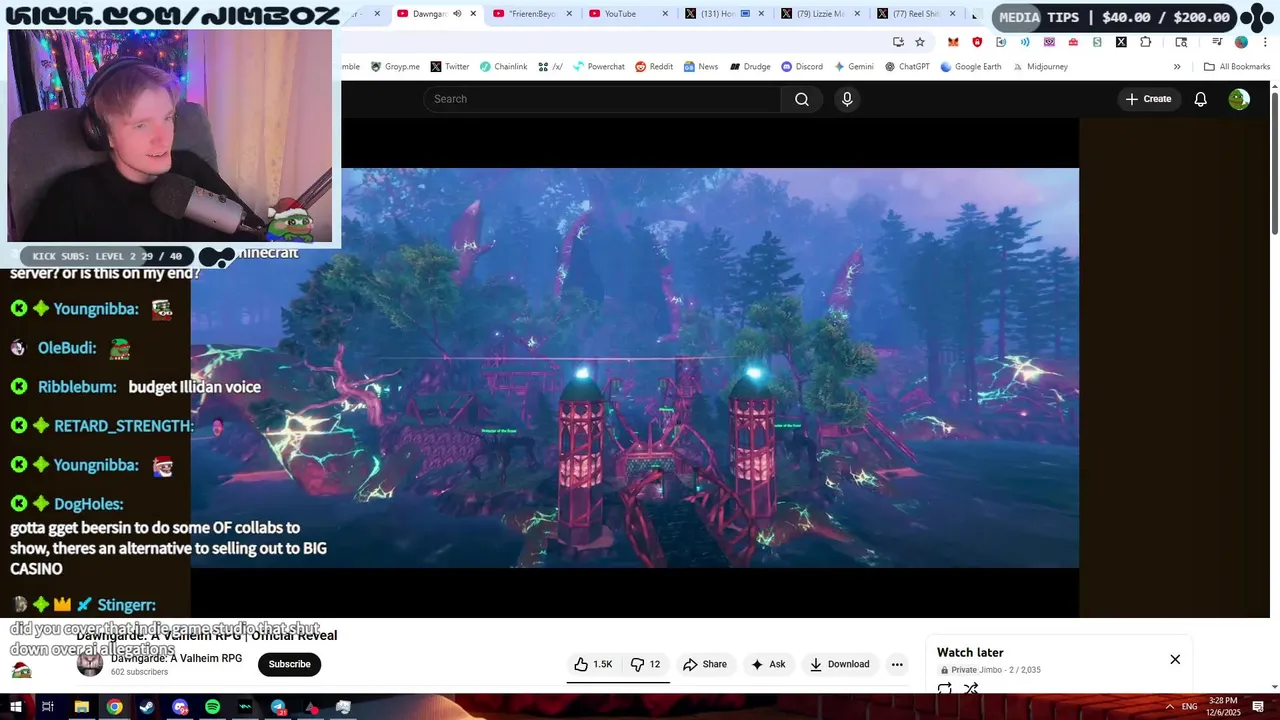Open the Powerchat bookmark

click(598, 67)
